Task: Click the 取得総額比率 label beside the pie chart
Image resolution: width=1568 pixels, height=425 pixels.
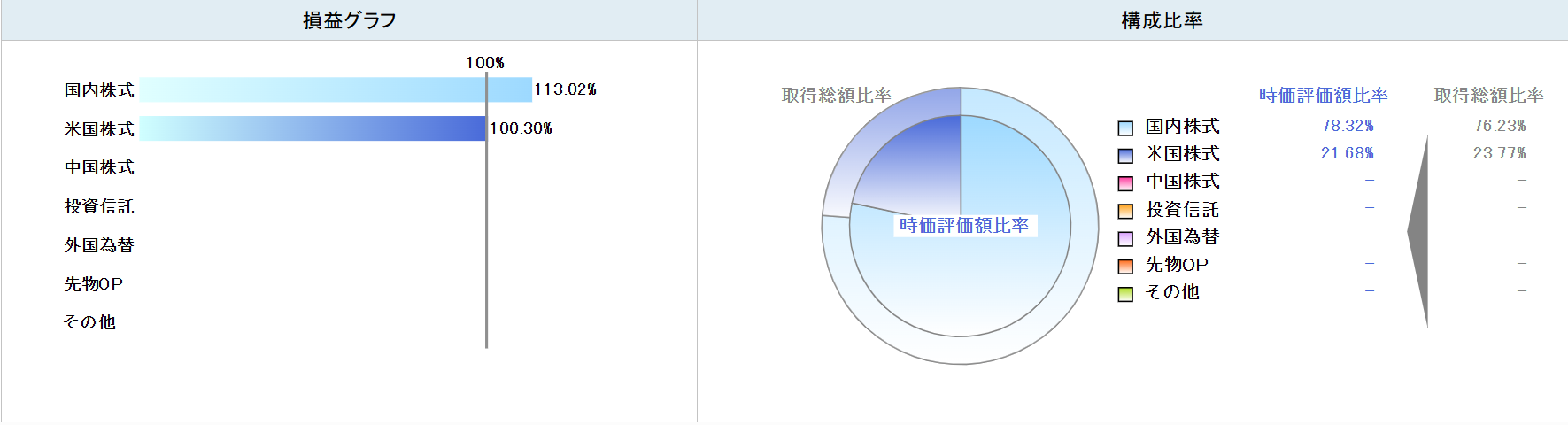Action: click(836, 95)
